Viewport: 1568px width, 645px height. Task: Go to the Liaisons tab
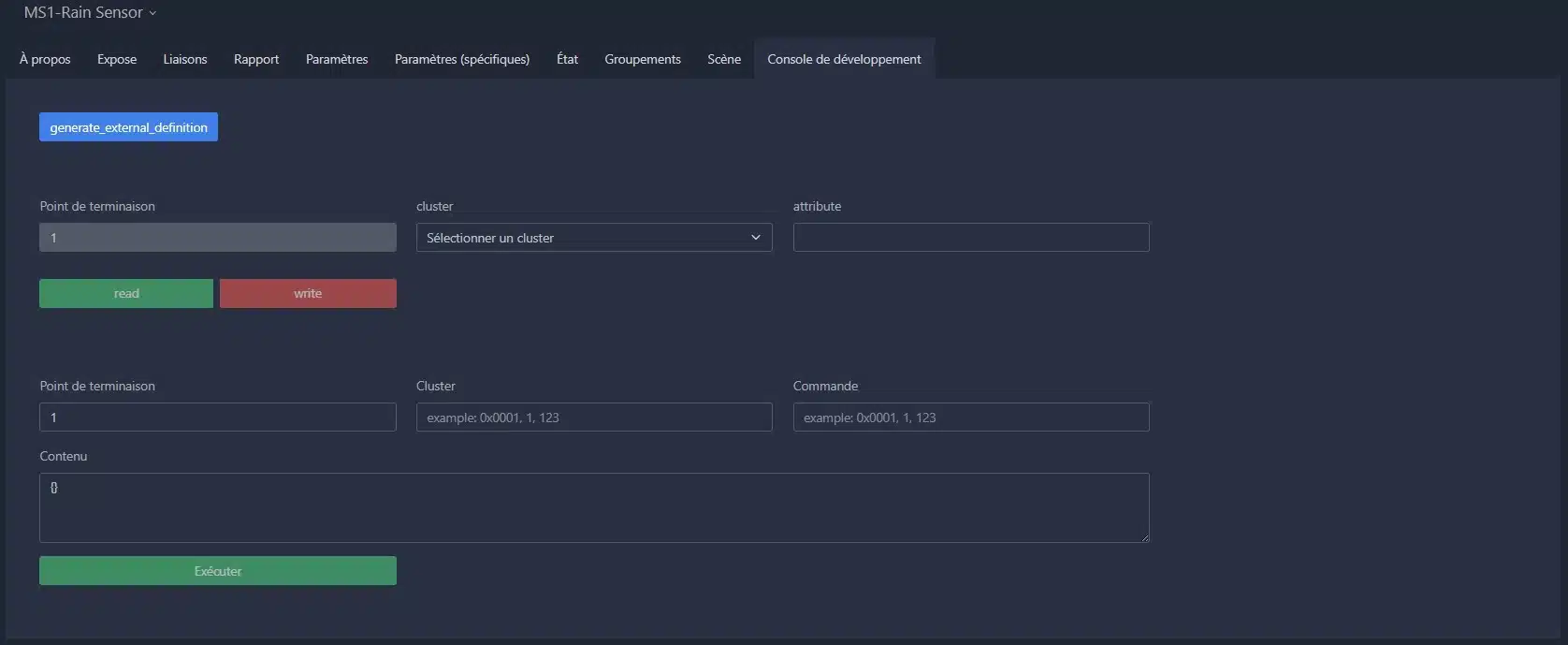[x=185, y=59]
